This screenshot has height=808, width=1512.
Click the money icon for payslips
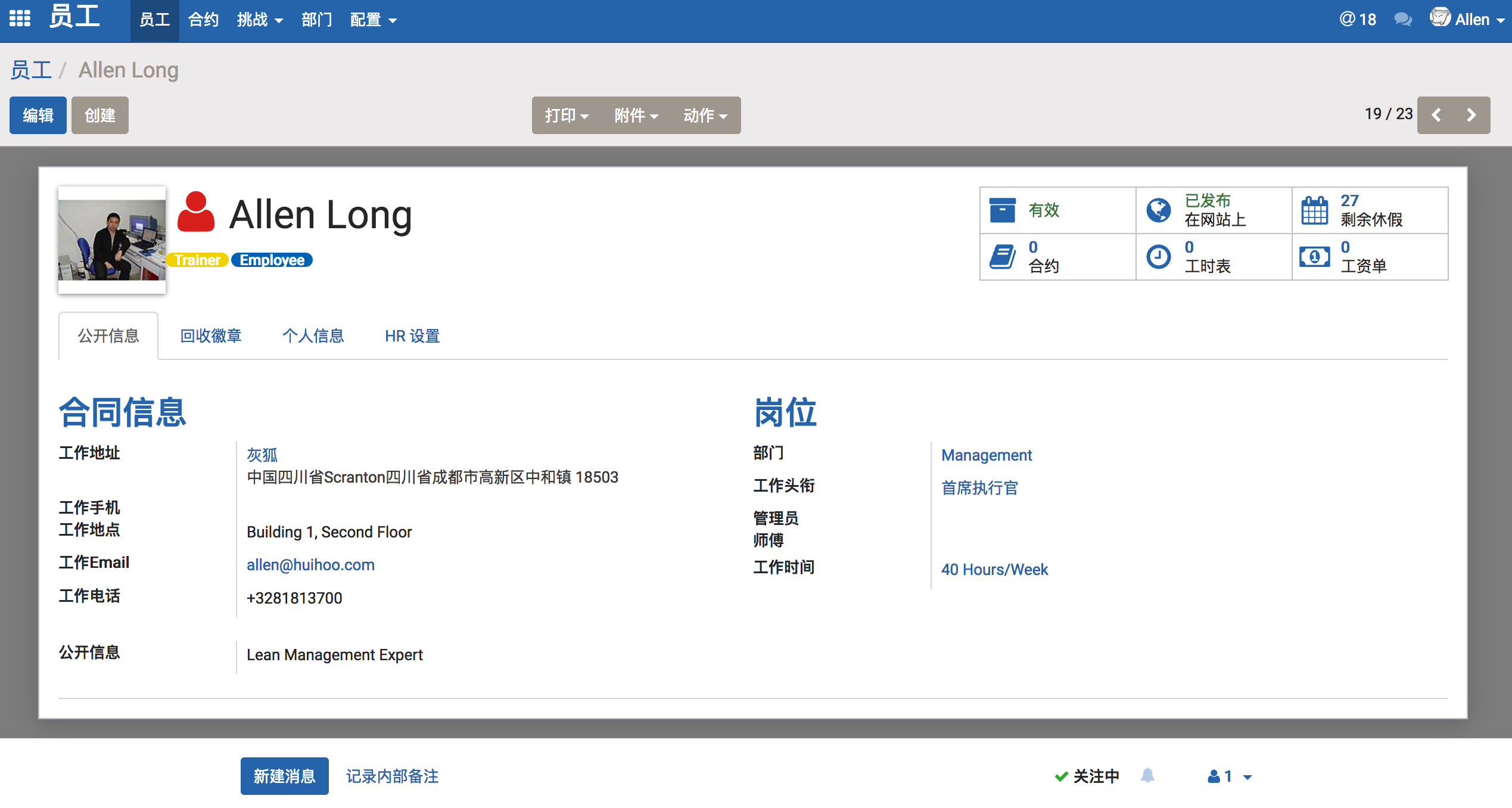[x=1314, y=257]
